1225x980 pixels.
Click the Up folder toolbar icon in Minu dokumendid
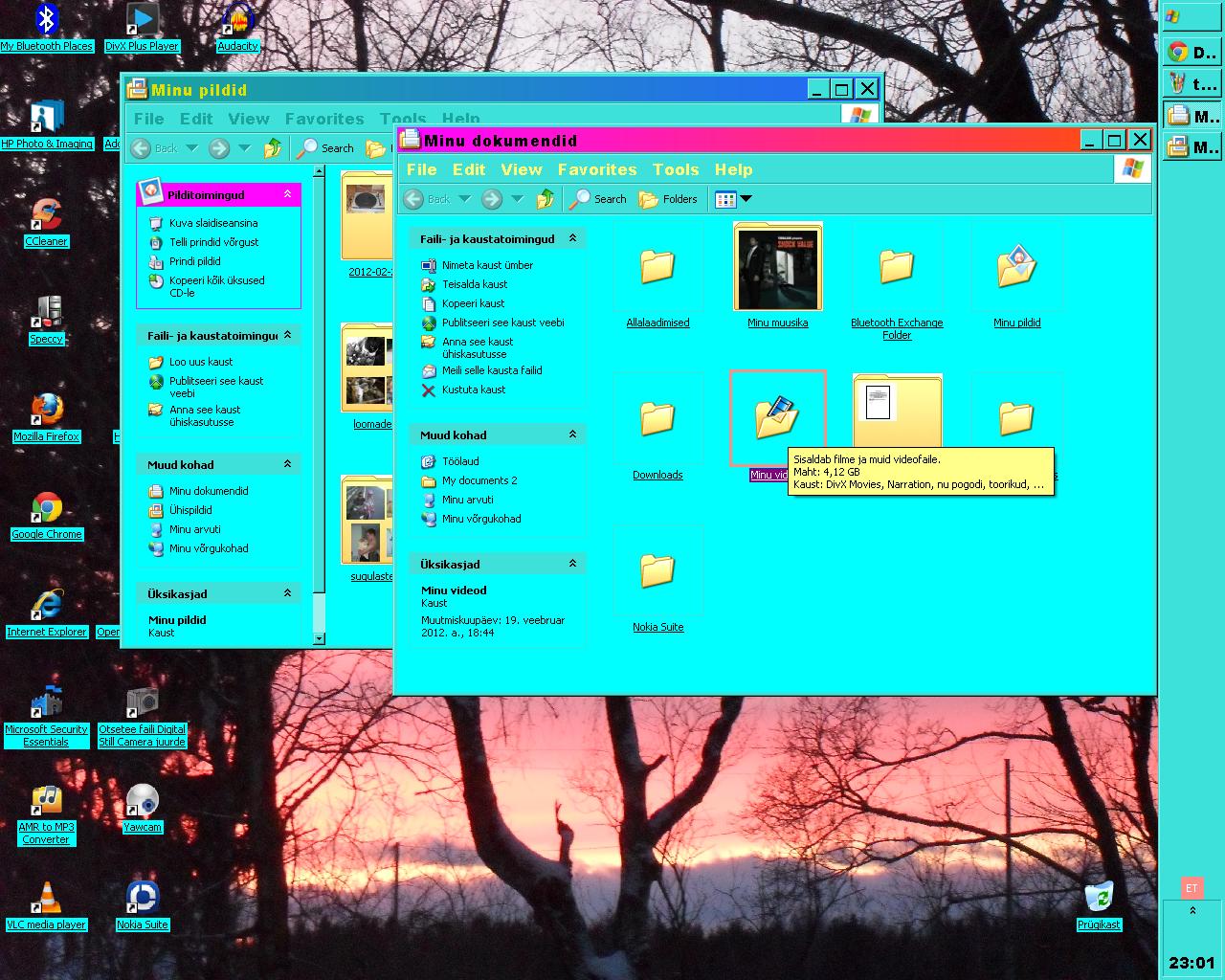pyautogui.click(x=545, y=199)
